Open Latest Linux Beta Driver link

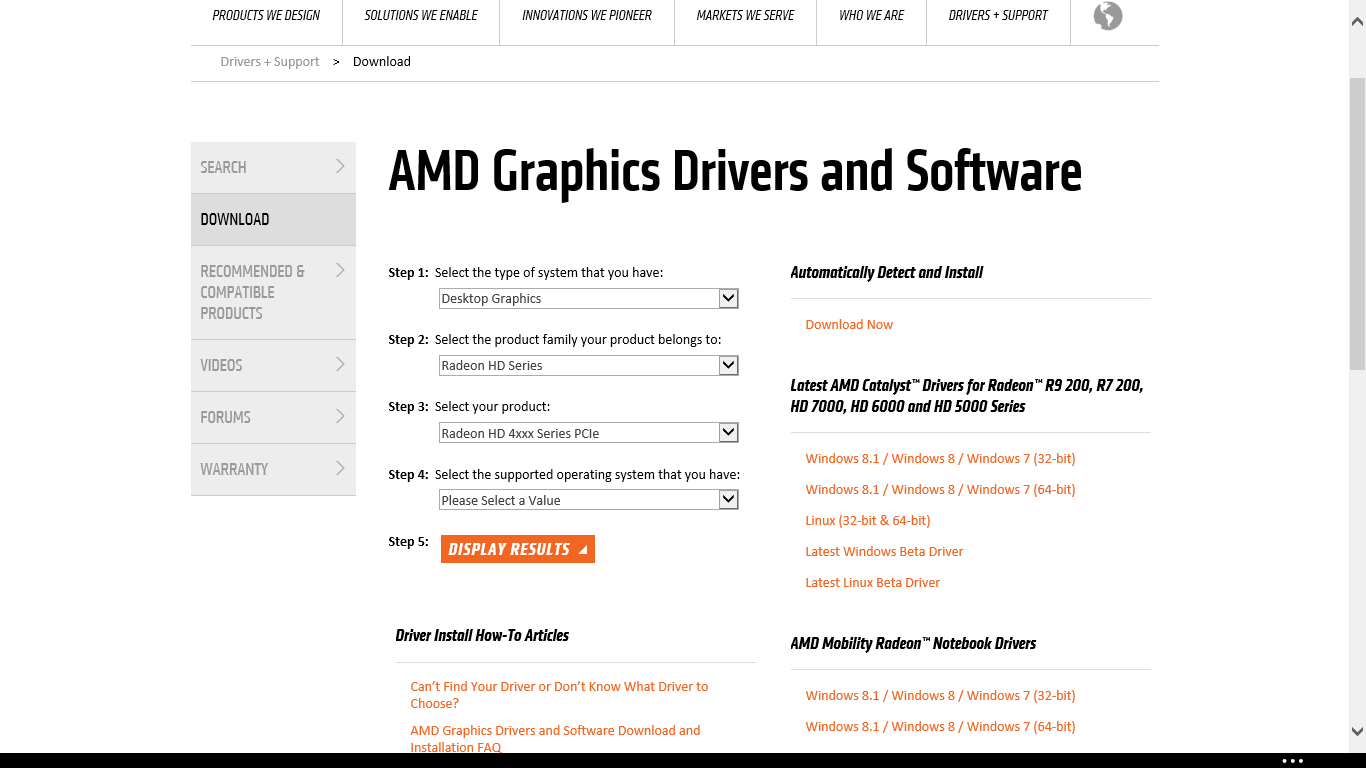point(873,583)
